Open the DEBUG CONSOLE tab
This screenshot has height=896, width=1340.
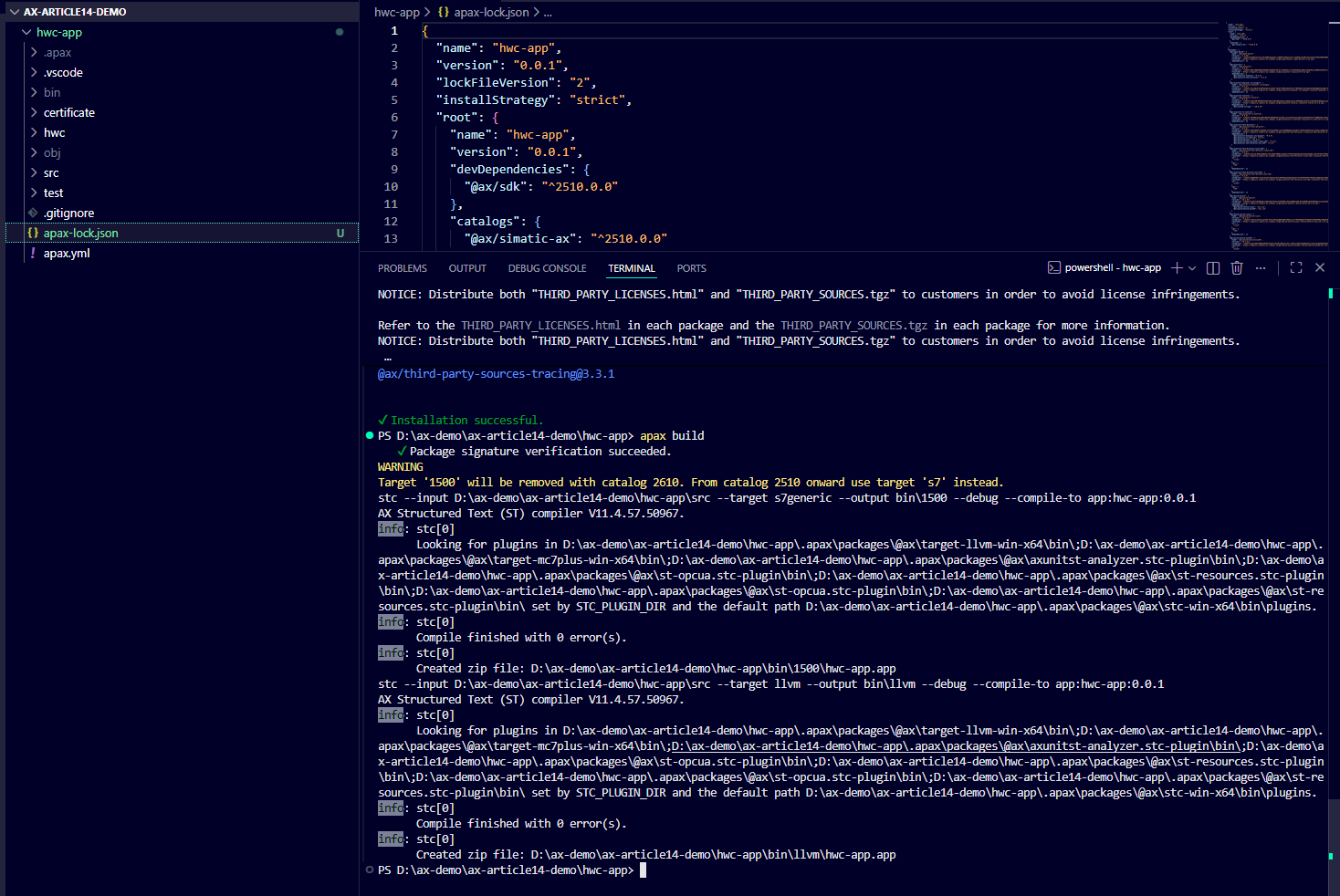[548, 268]
